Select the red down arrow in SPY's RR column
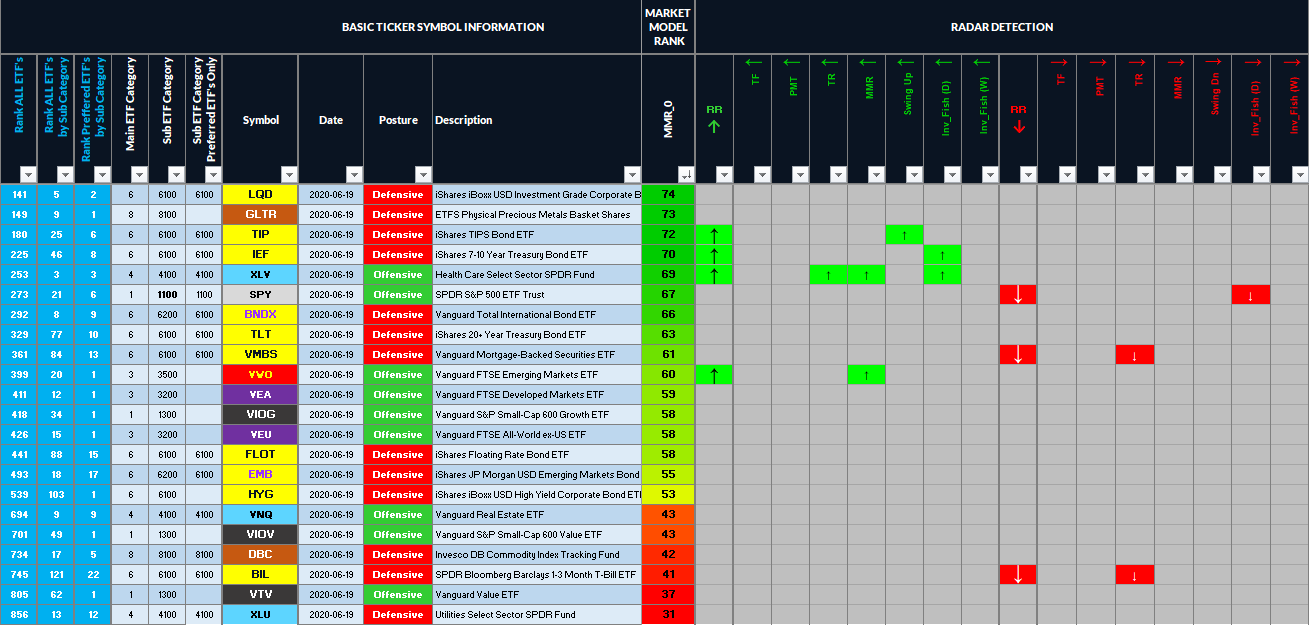 1017,294
